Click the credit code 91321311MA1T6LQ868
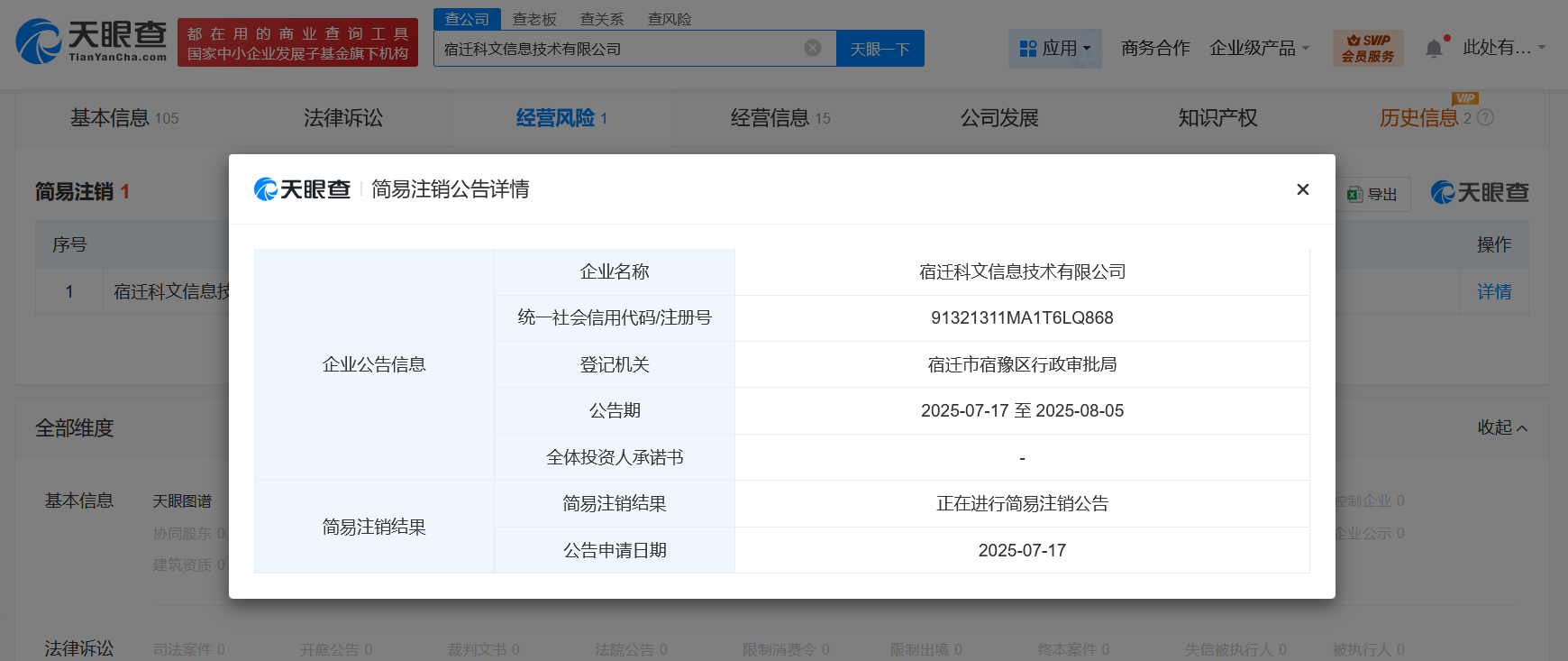 click(1022, 317)
